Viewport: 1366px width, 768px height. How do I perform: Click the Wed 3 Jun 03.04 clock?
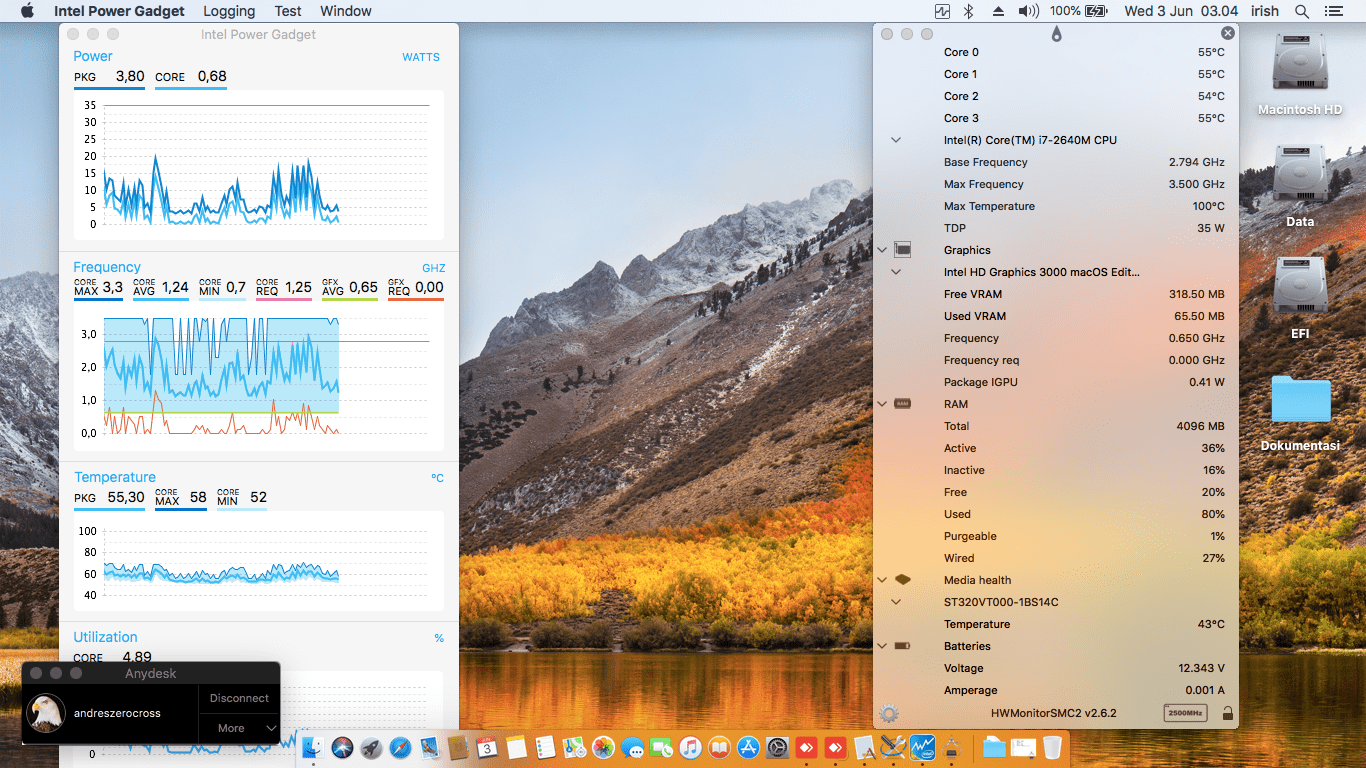[1181, 11]
